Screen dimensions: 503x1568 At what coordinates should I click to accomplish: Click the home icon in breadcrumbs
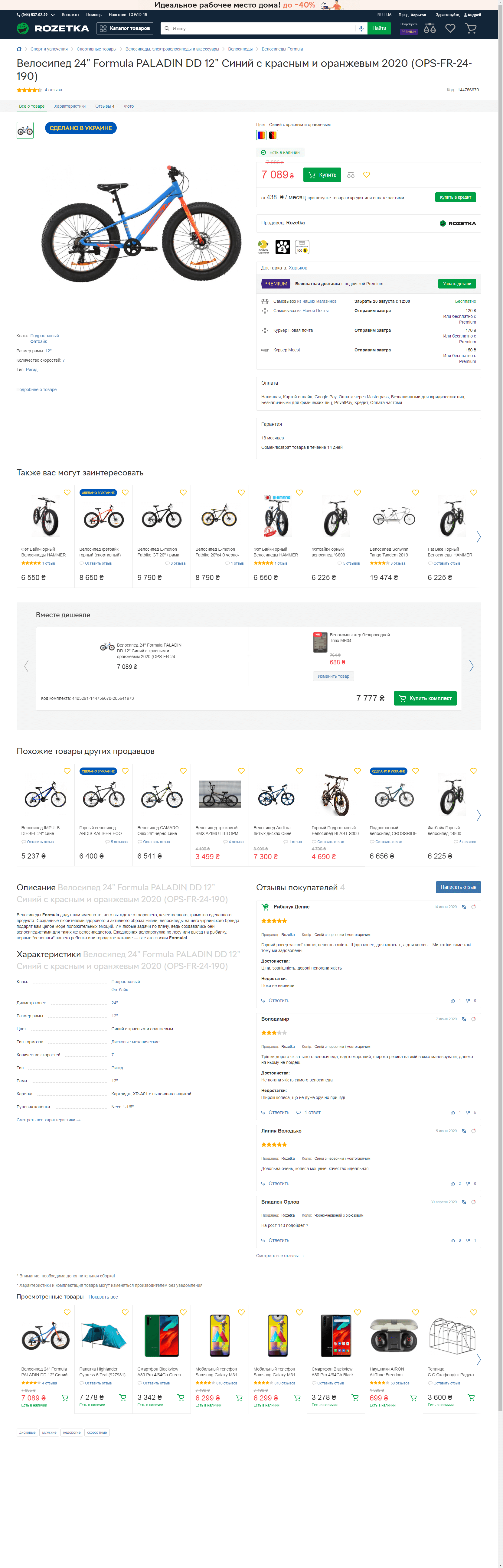19,49
